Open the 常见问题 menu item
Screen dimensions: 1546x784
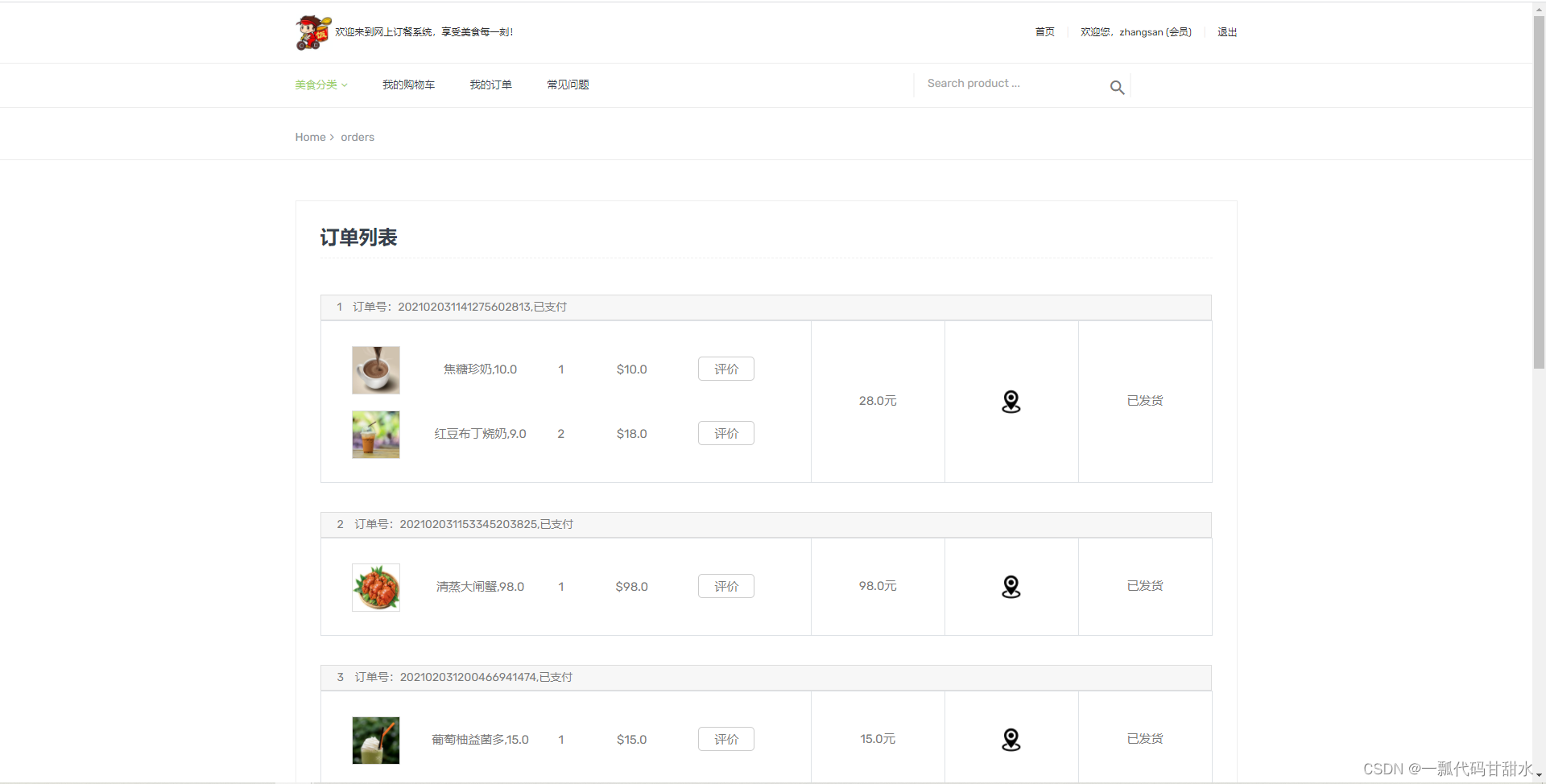pyautogui.click(x=568, y=85)
